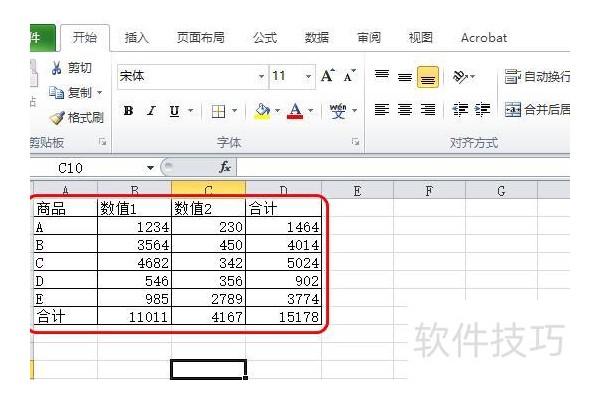
Task: Select cell with header 商品
Action: (65, 208)
